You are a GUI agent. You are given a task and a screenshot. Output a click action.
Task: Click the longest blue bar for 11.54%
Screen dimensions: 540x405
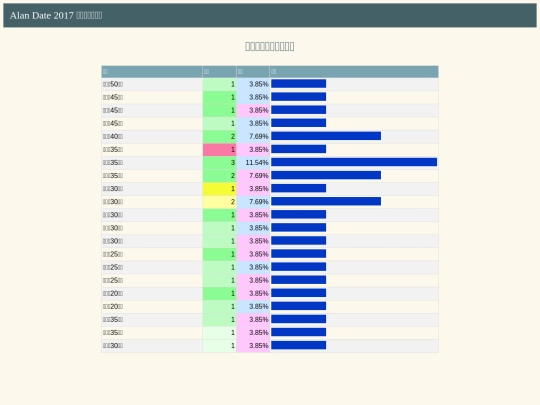tap(354, 162)
